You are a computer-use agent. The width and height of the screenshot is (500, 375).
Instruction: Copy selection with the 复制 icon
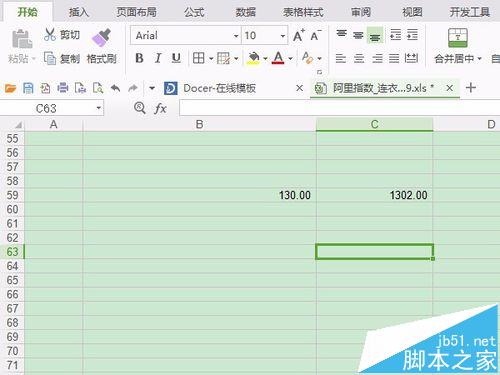50,58
